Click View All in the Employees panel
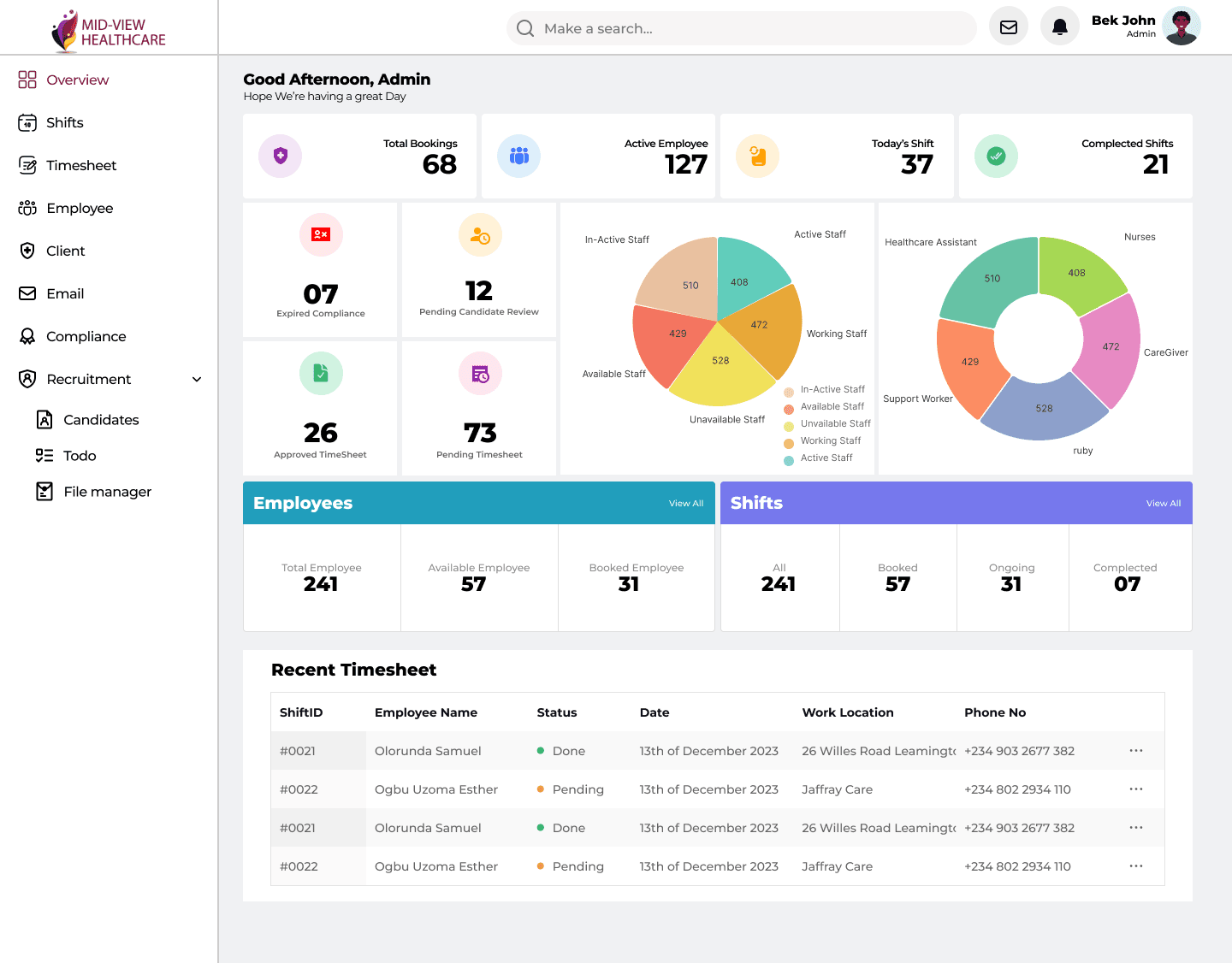 click(x=685, y=503)
